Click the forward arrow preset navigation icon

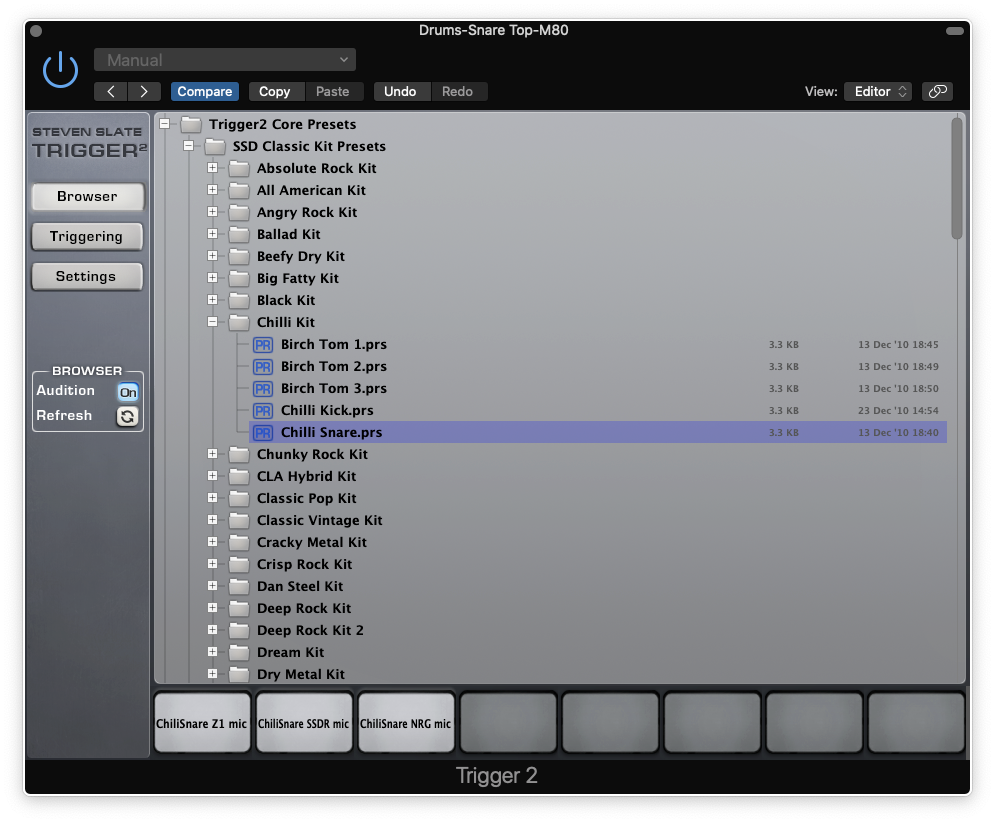pos(144,91)
